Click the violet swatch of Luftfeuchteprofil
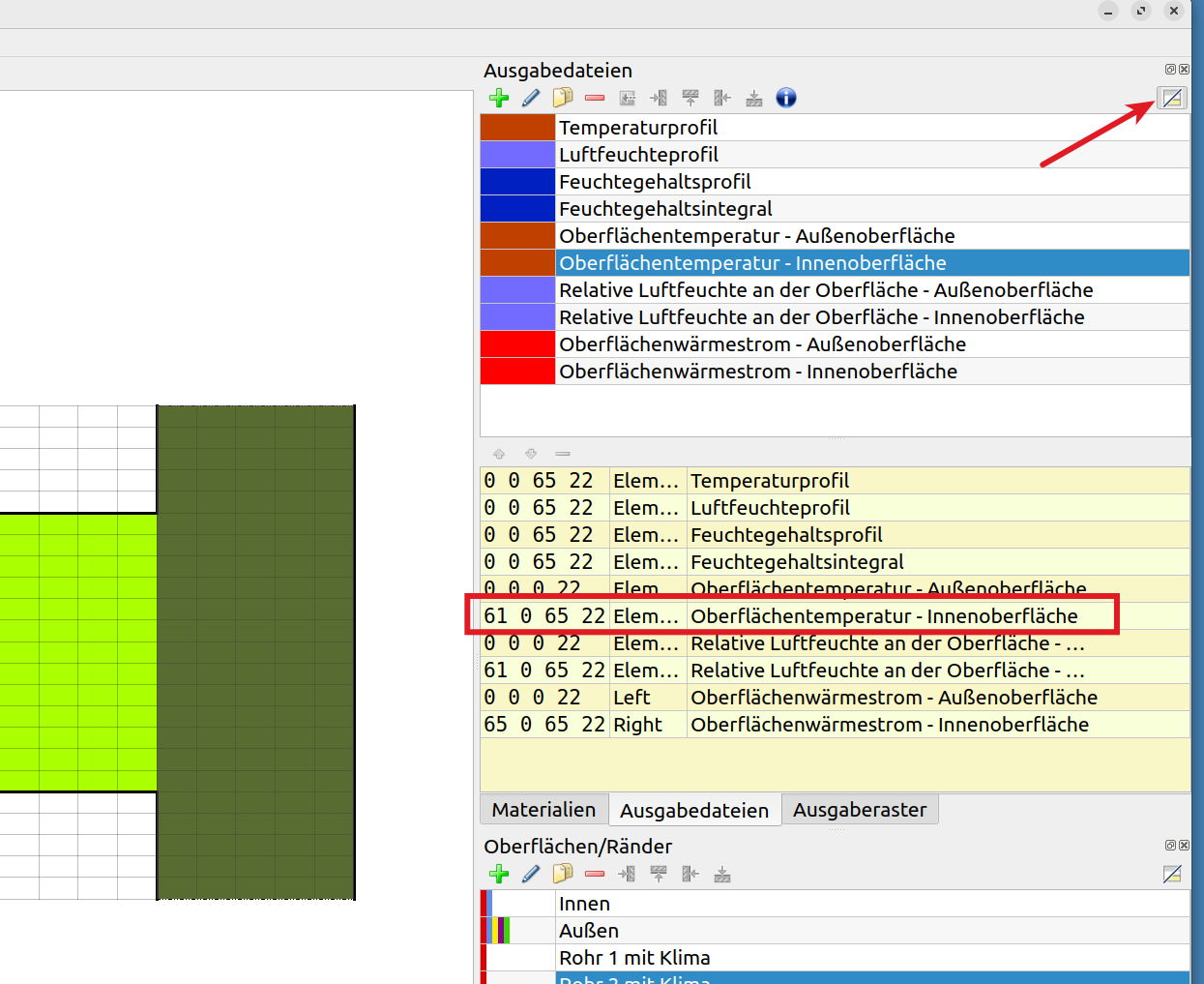The height and width of the screenshot is (984, 1204). click(x=517, y=155)
